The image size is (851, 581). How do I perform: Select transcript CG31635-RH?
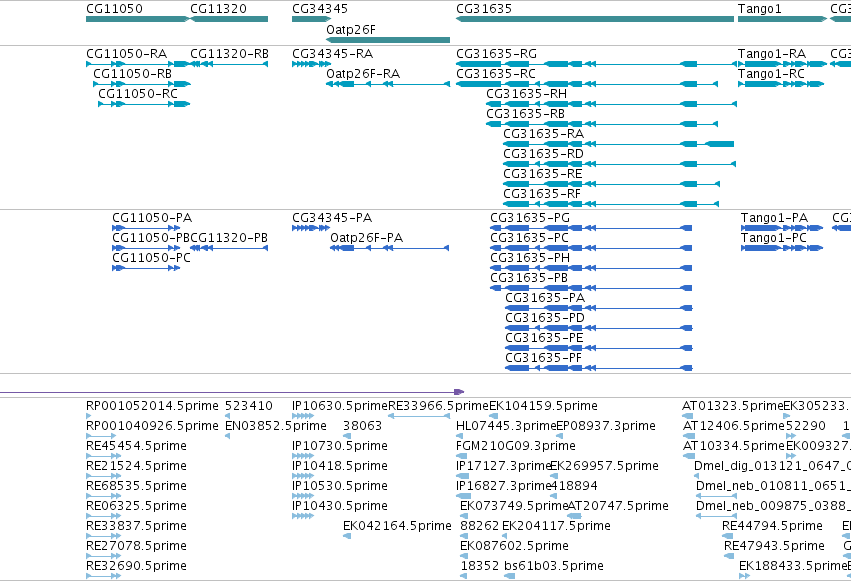[611, 104]
